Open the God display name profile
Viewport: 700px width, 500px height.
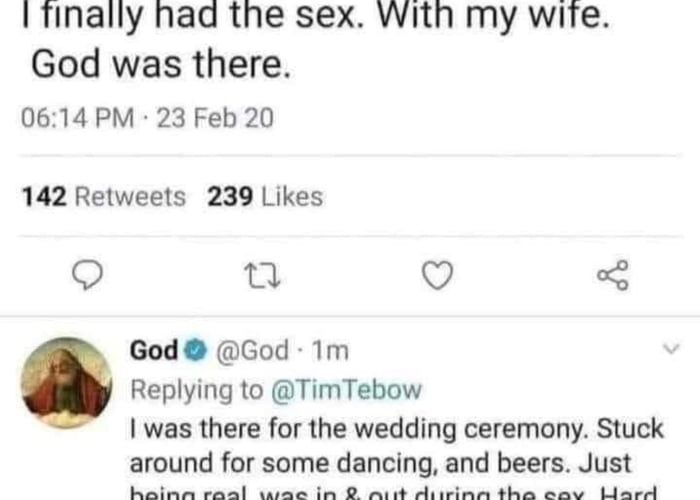(x=154, y=351)
